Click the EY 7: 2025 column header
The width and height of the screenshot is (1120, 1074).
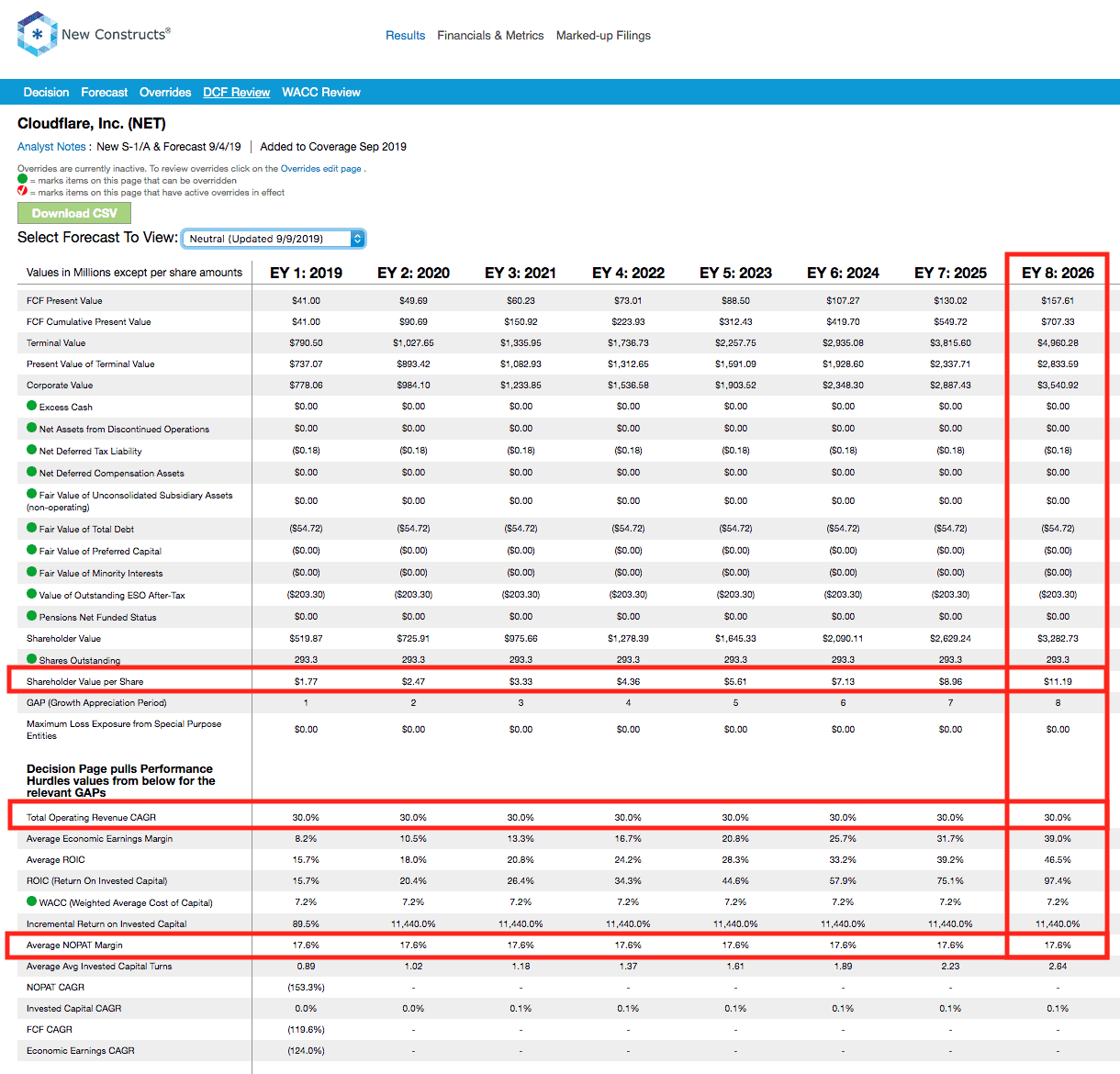[950, 274]
